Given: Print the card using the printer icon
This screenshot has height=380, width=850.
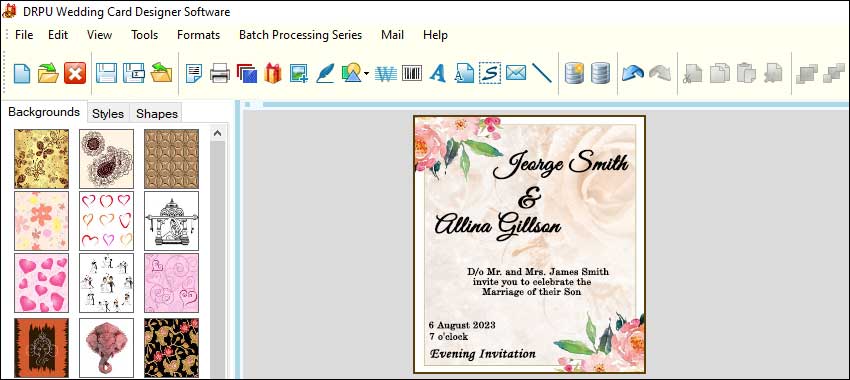Looking at the screenshot, I should 220,73.
